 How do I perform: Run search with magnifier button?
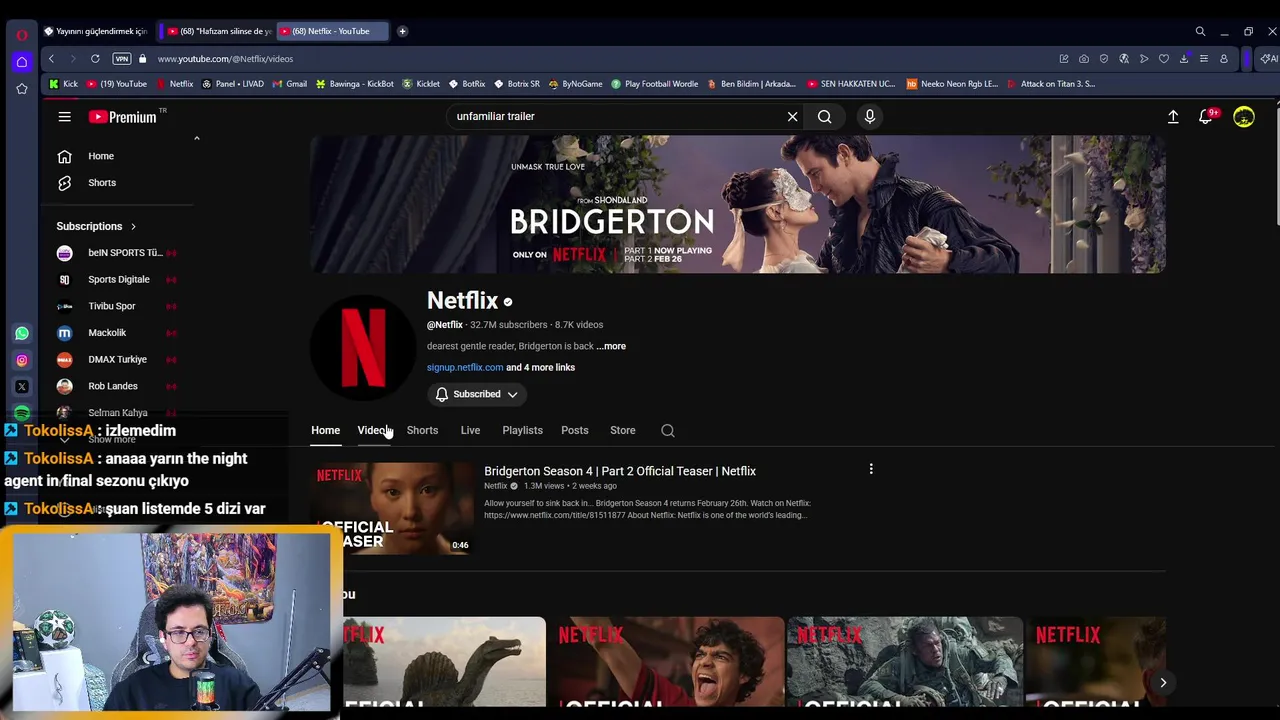[824, 117]
